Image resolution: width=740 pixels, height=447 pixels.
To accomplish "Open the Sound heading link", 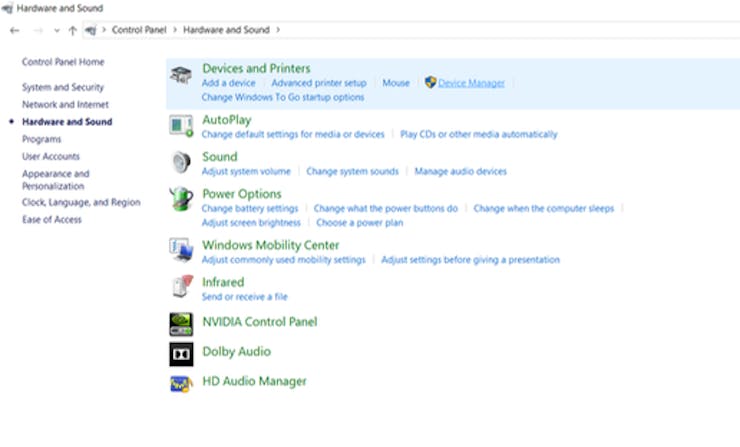I will (219, 157).
